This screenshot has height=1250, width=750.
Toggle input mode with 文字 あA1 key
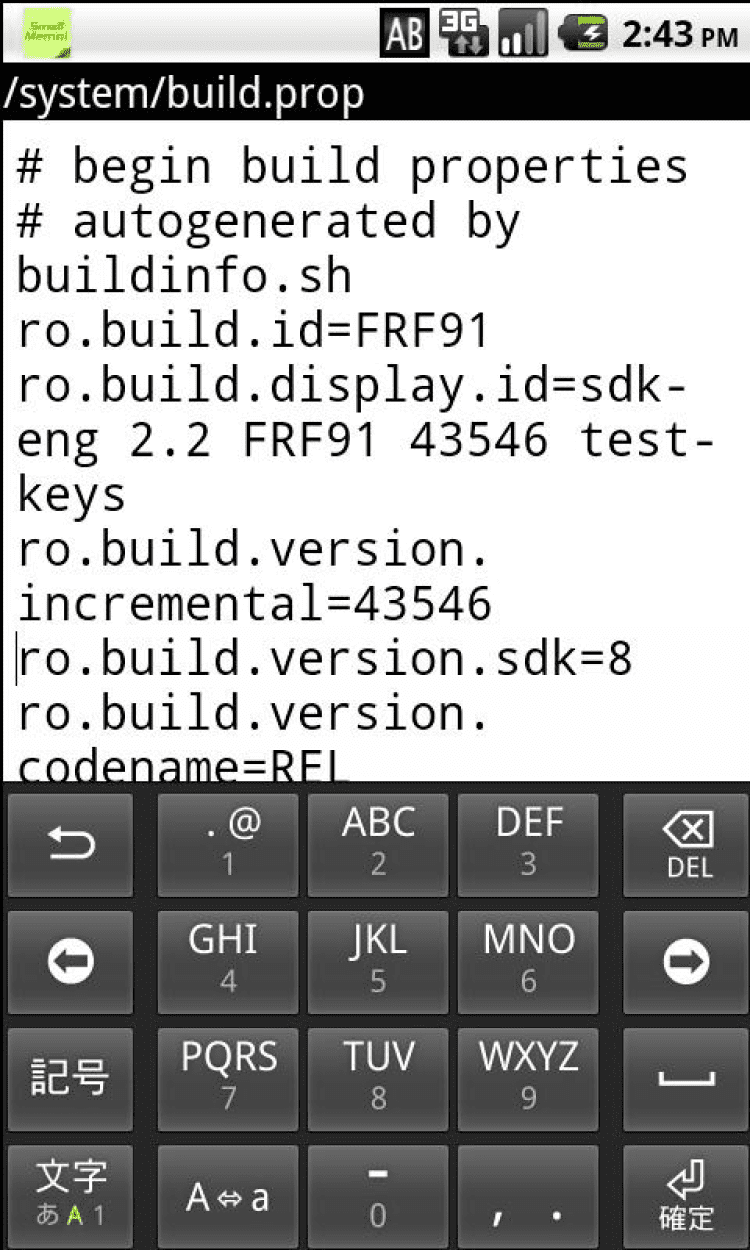pos(70,1196)
